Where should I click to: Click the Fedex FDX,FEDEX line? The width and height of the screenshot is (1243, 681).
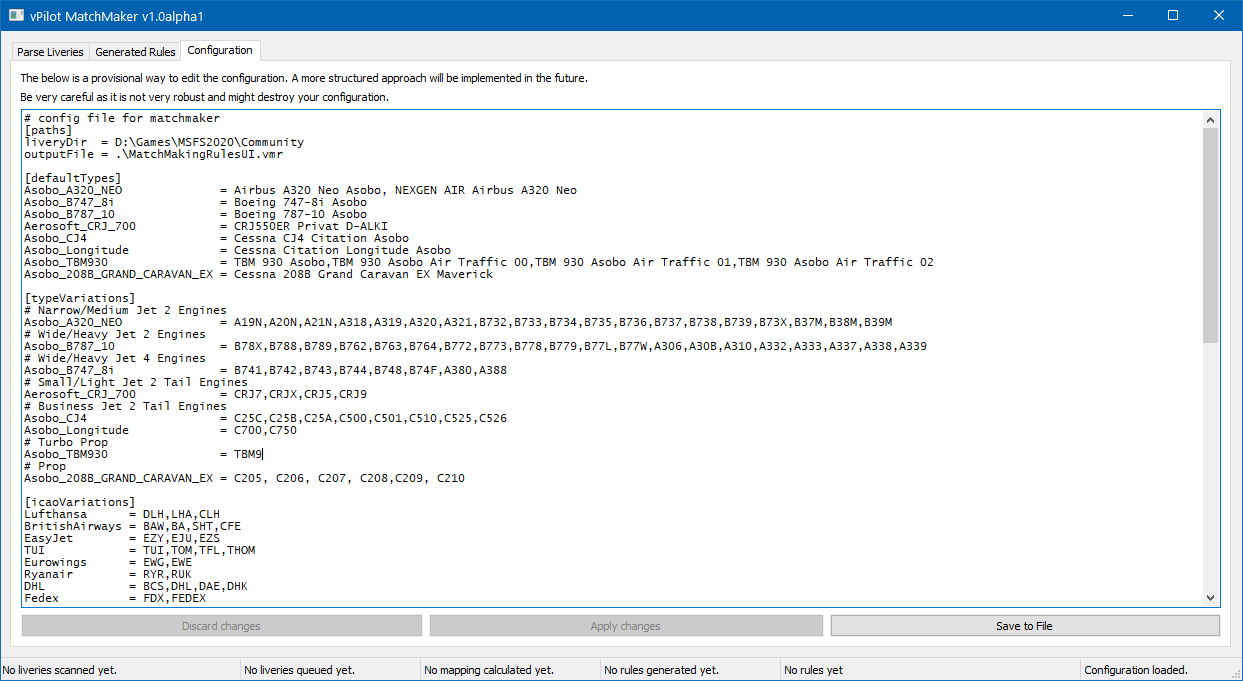pos(115,598)
